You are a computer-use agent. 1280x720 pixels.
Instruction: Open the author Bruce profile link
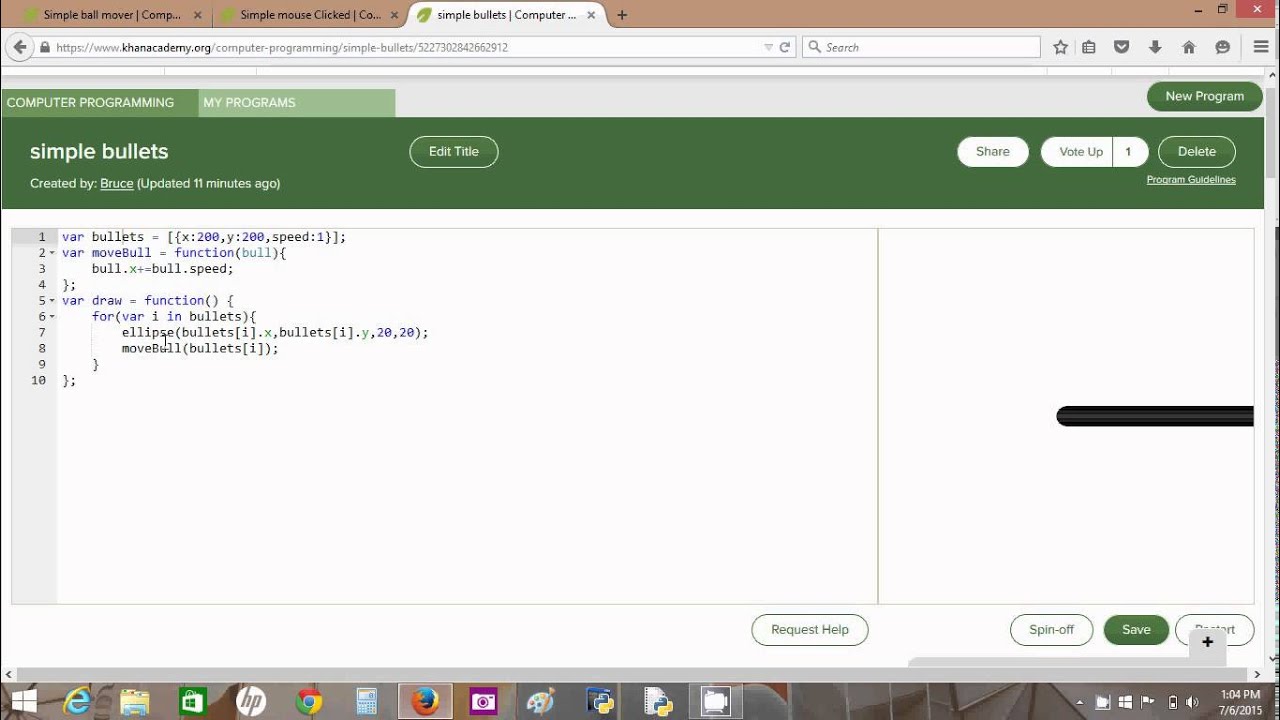click(116, 184)
